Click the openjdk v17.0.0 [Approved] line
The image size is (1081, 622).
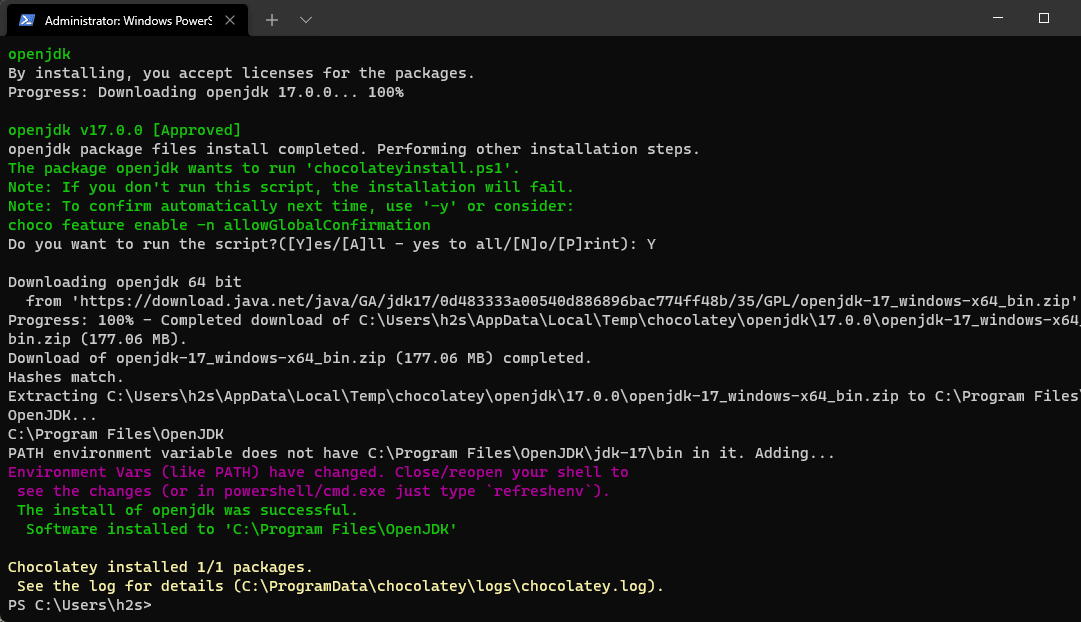click(120, 129)
